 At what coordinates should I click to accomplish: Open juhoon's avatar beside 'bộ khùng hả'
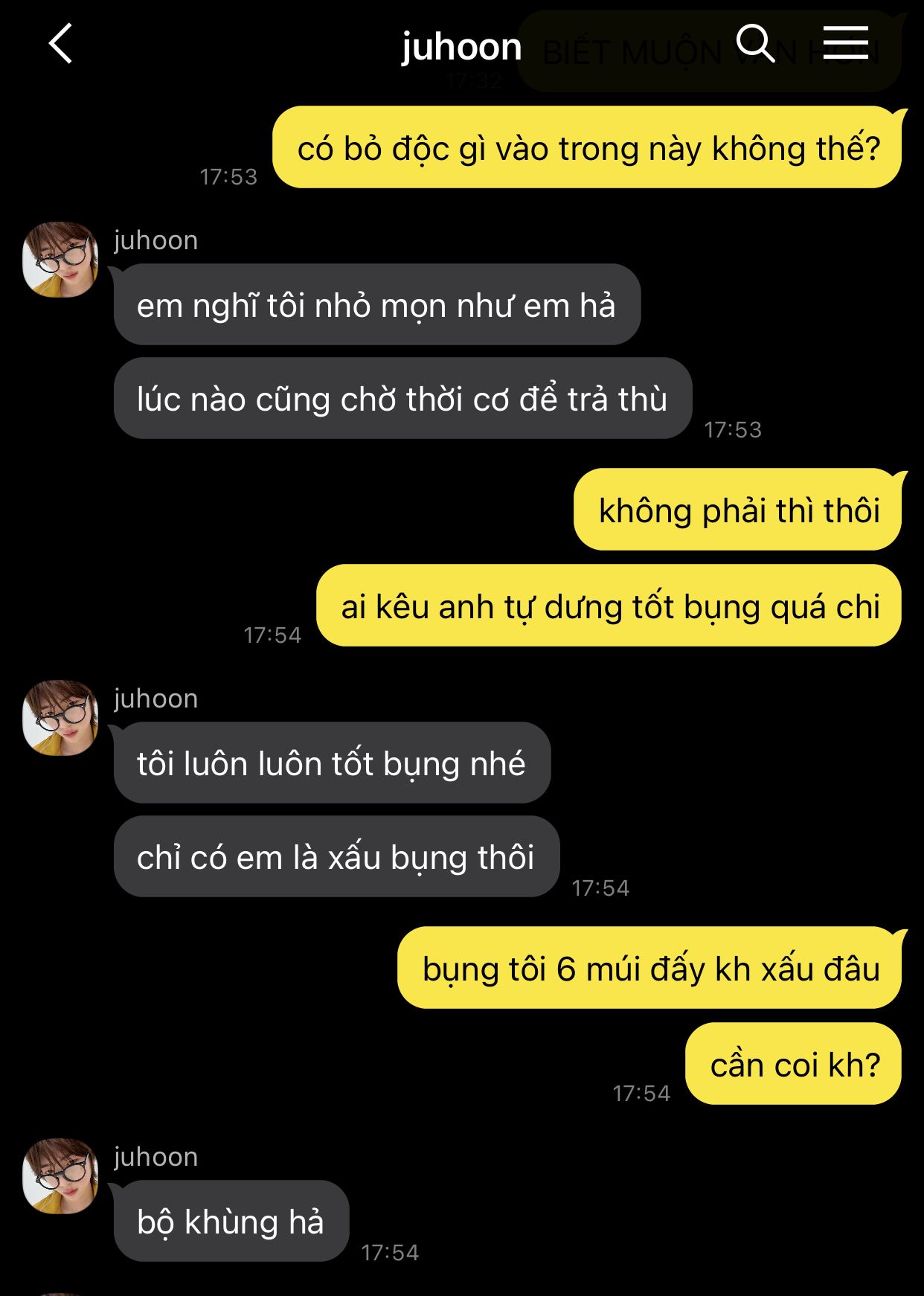click(60, 1176)
